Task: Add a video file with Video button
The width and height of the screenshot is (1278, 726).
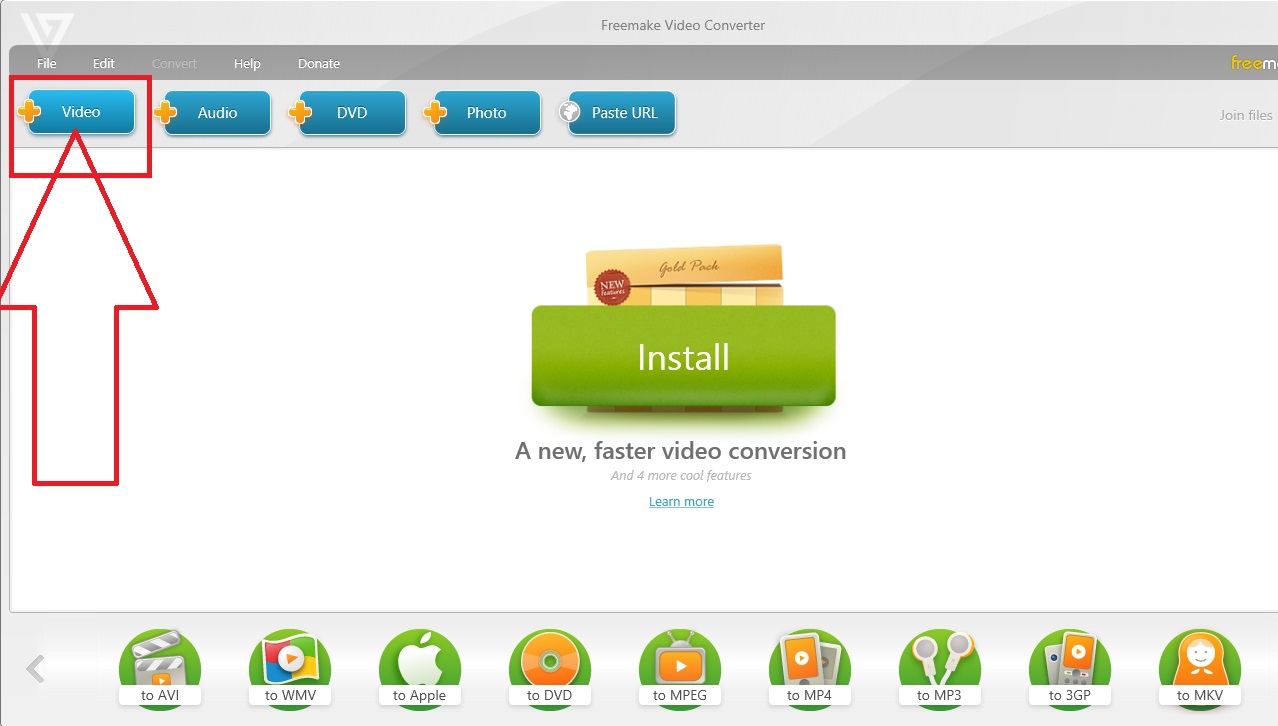Action: [x=80, y=112]
